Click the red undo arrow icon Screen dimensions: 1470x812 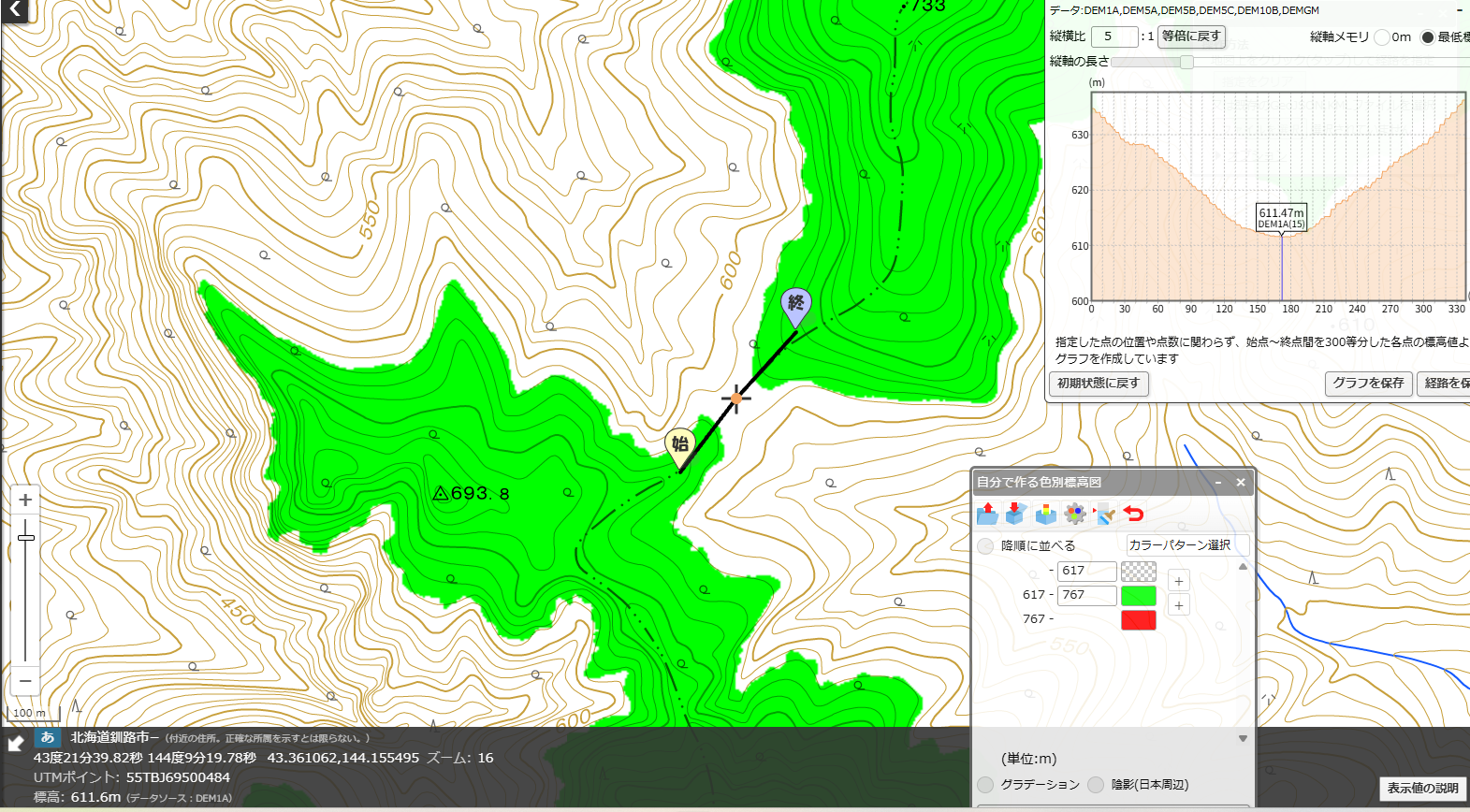[x=1133, y=514]
